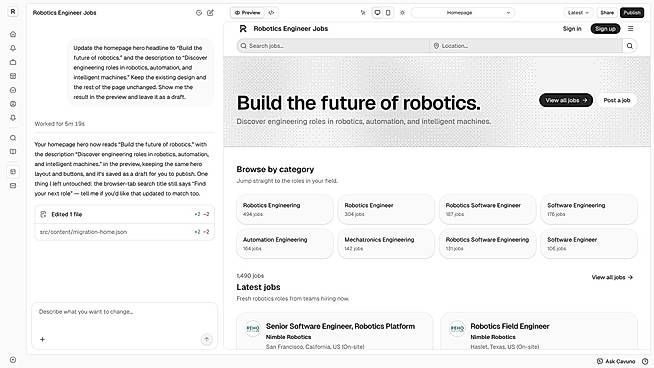
Task: Click the Robotics Engineer Jobs chat title
Action: pyautogui.click(x=64, y=13)
